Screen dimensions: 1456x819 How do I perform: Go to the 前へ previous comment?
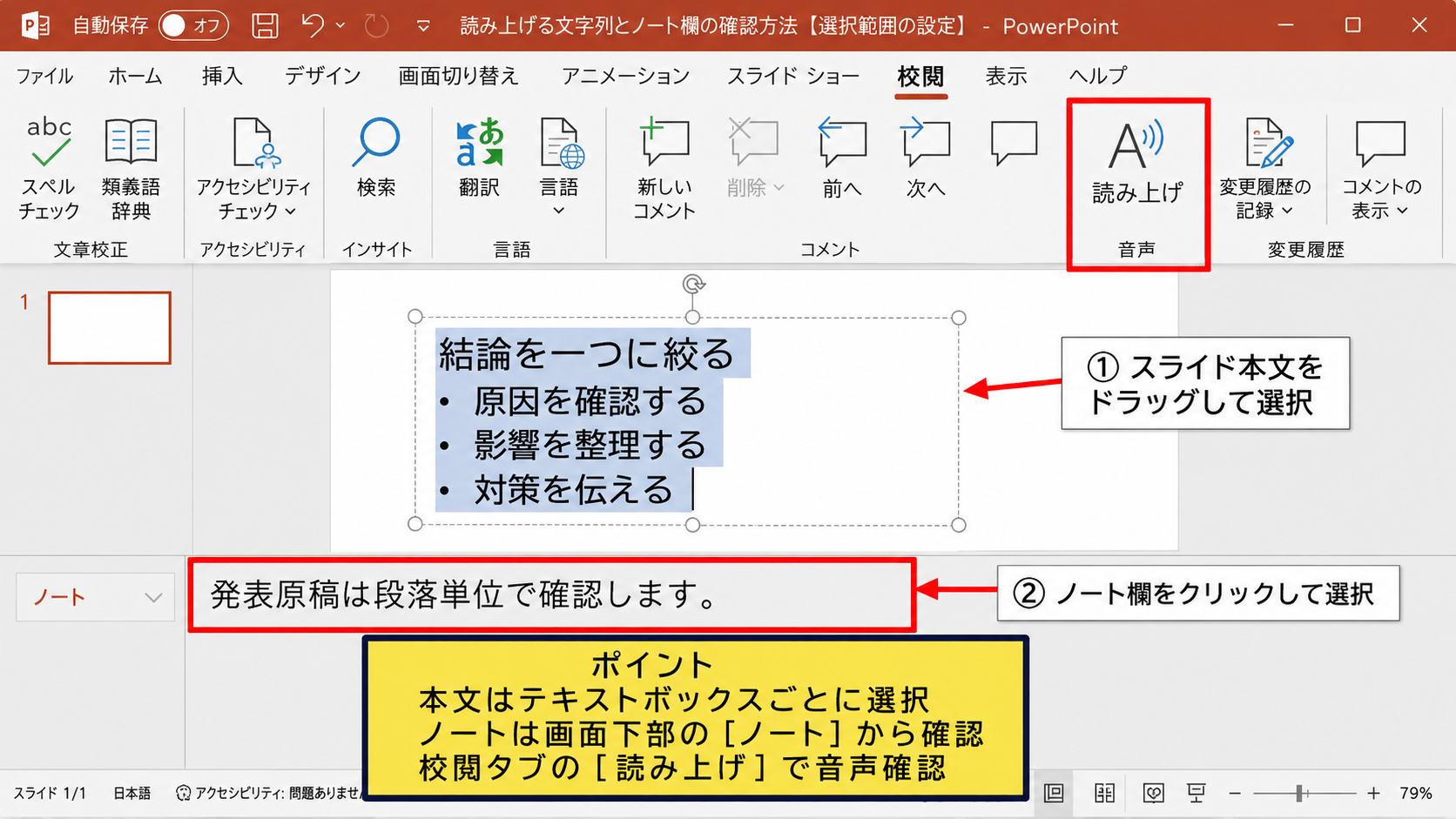coord(842,157)
